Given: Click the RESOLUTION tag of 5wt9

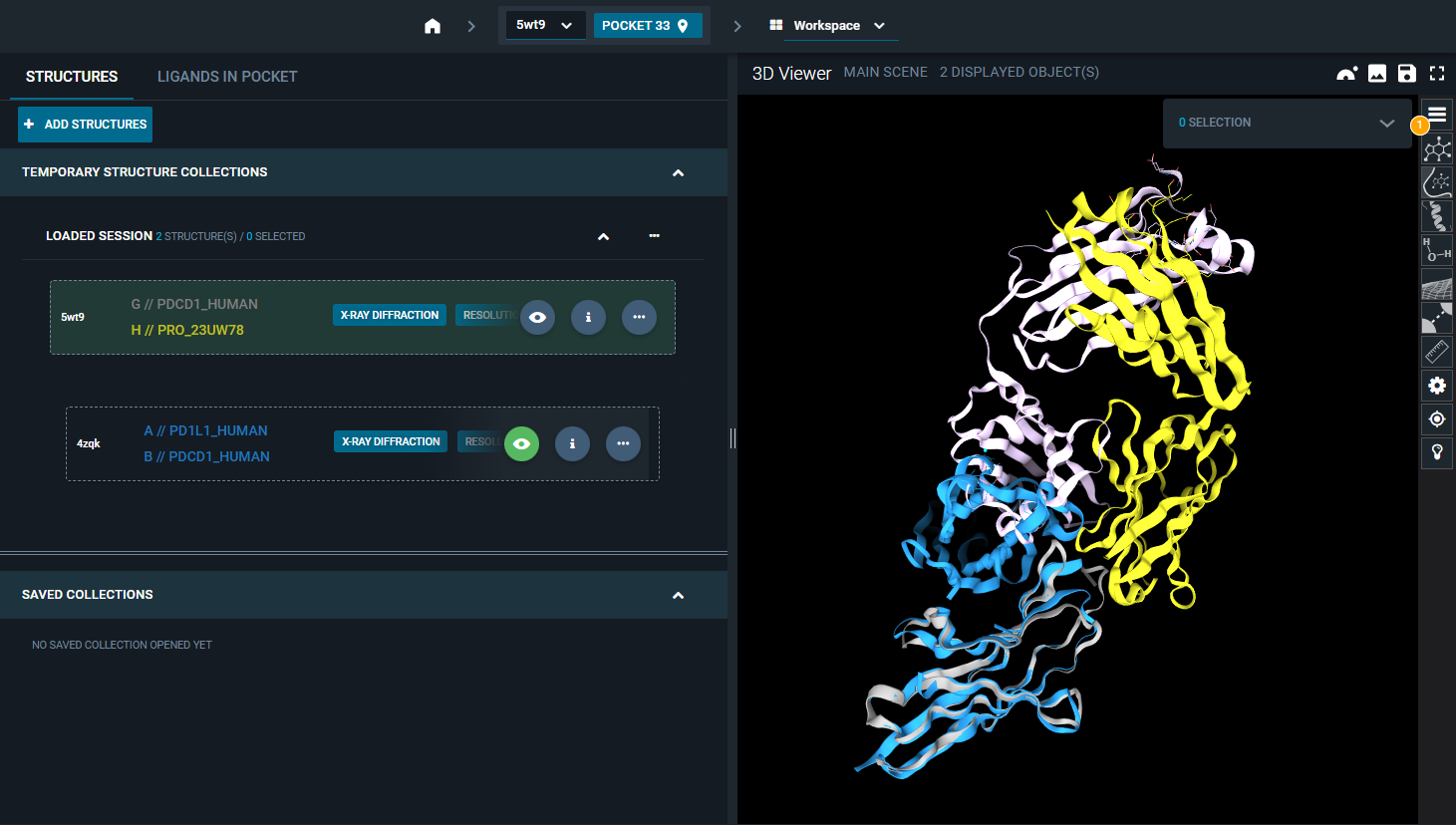Looking at the screenshot, I should 487,315.
